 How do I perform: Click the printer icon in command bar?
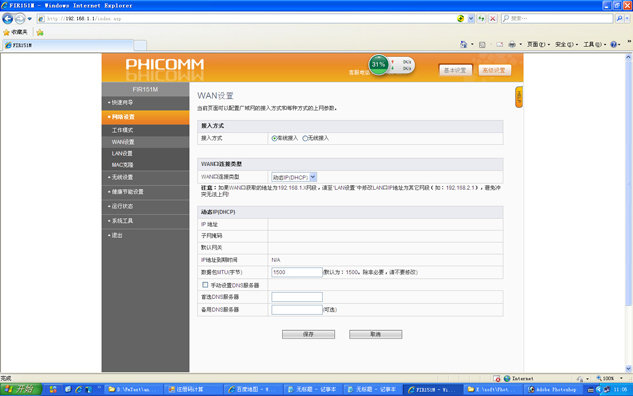(x=512, y=44)
